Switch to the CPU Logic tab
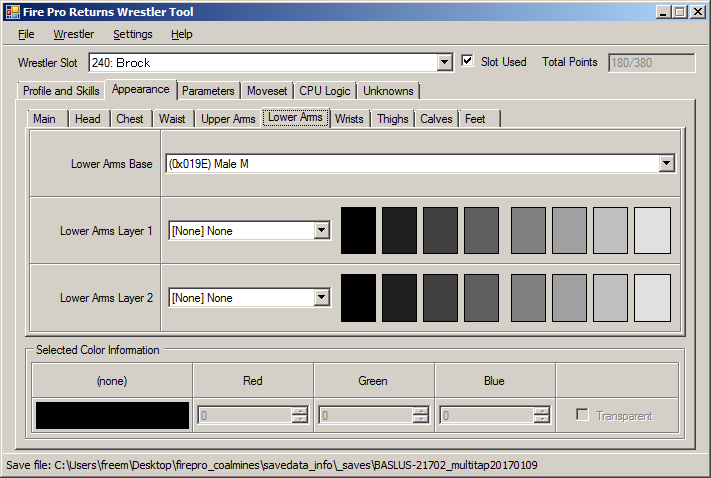711x478 pixels. tap(325, 91)
